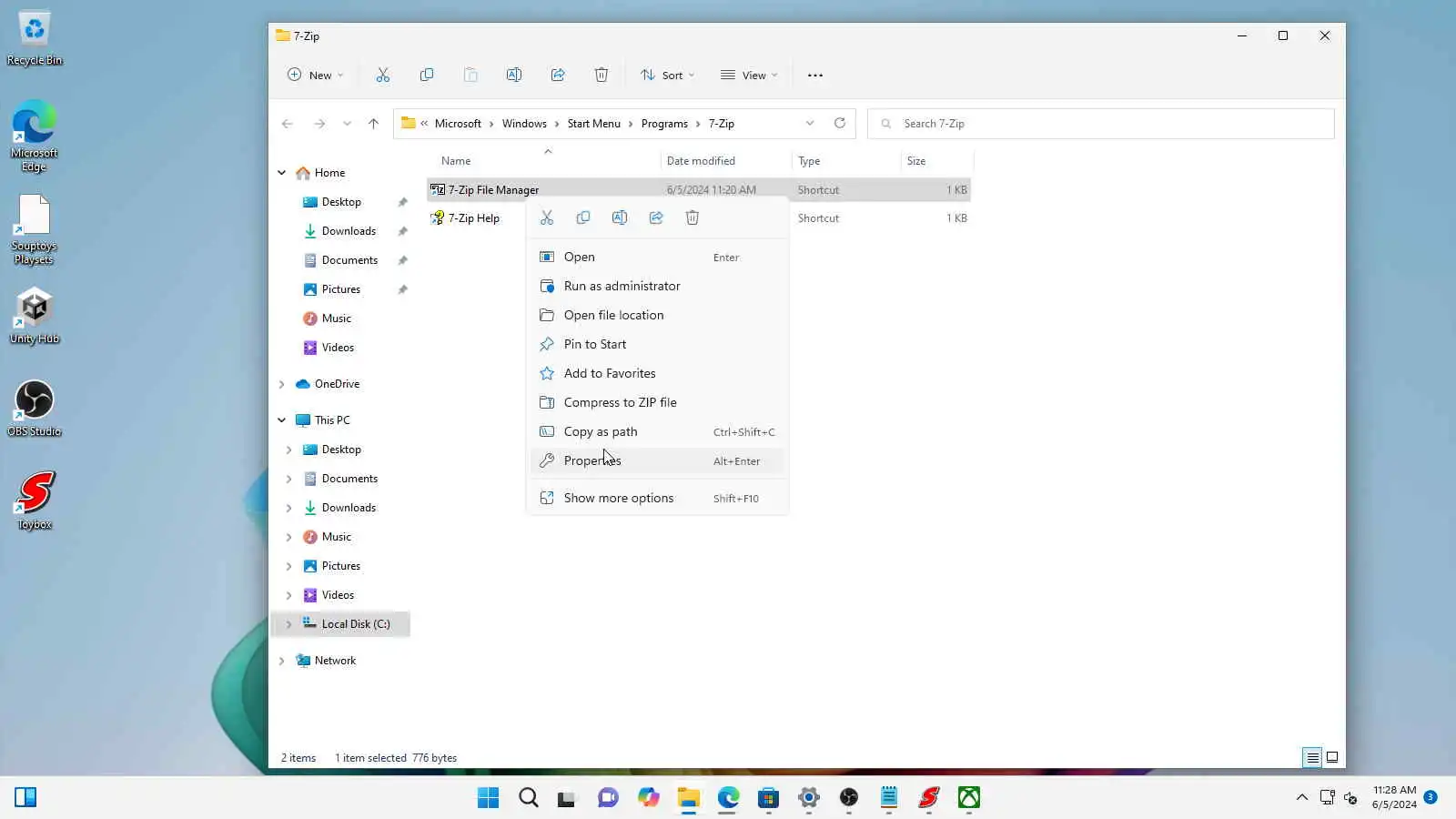Open Properties from the context menu

657,461
